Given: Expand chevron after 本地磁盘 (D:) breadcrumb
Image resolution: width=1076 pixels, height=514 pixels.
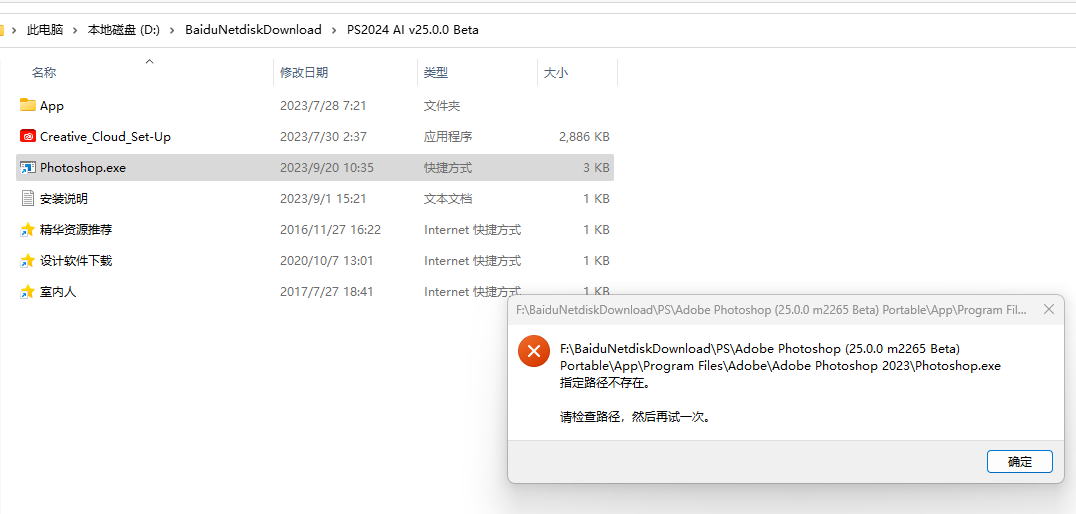Looking at the screenshot, I should click(172, 30).
